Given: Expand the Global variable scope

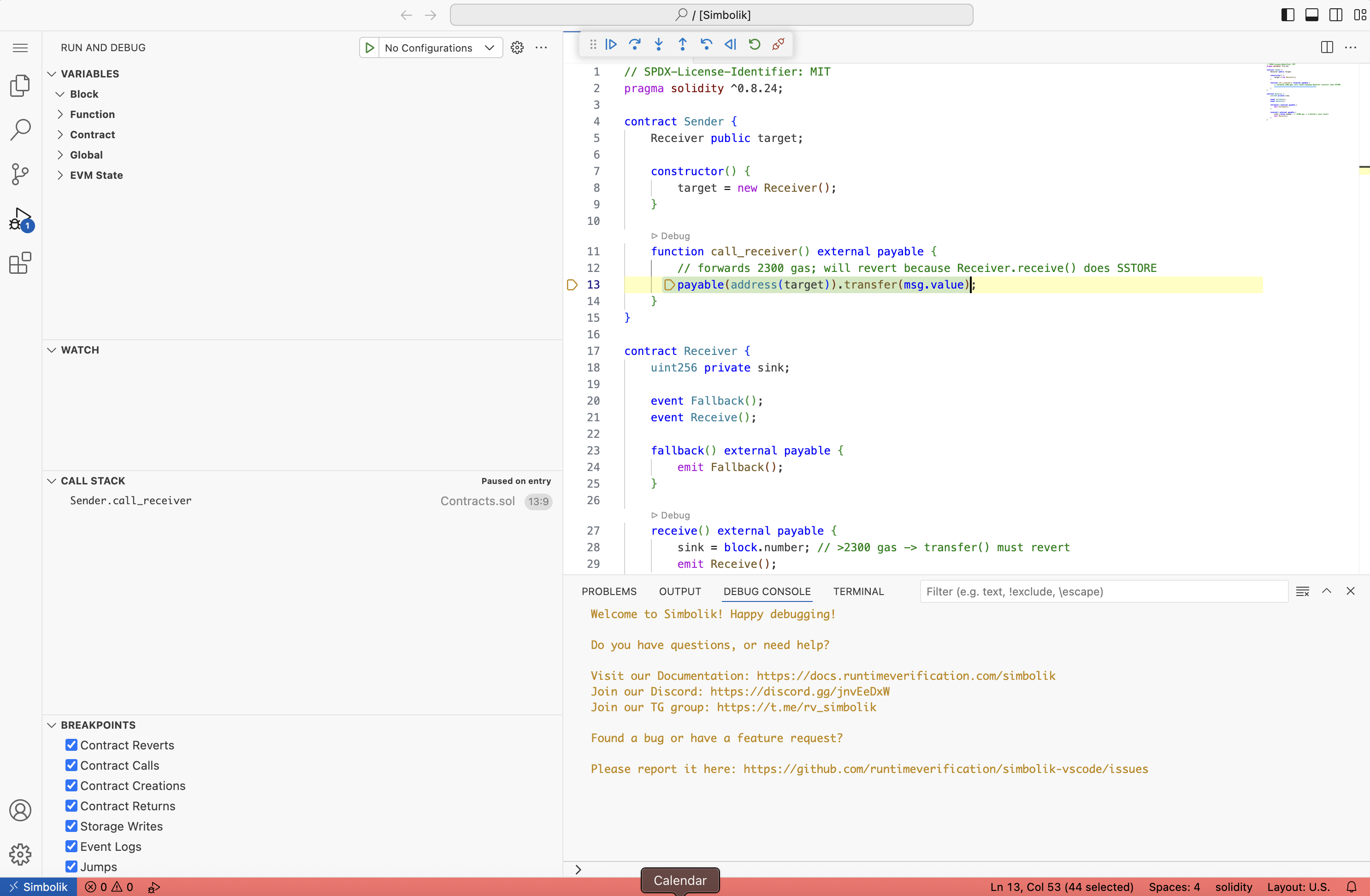Looking at the screenshot, I should 60,155.
